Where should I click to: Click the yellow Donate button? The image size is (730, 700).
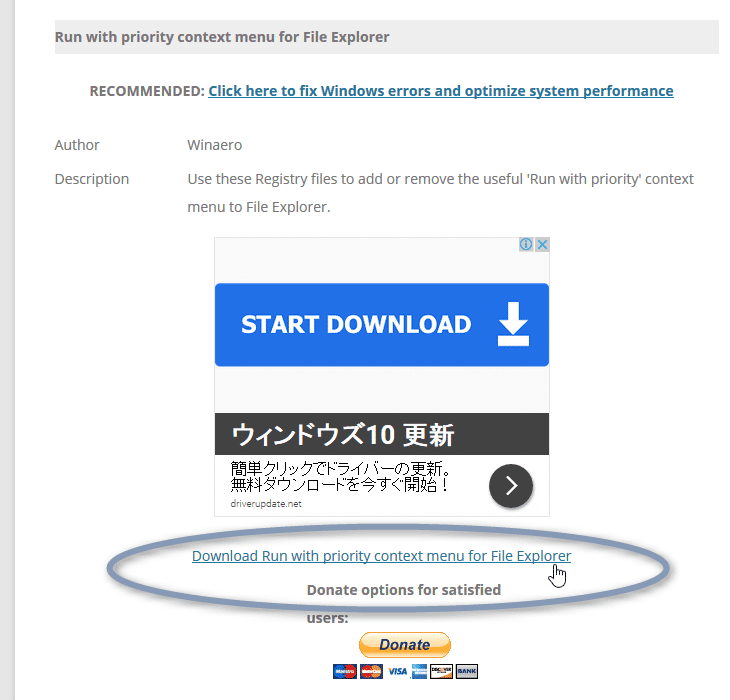coord(405,645)
